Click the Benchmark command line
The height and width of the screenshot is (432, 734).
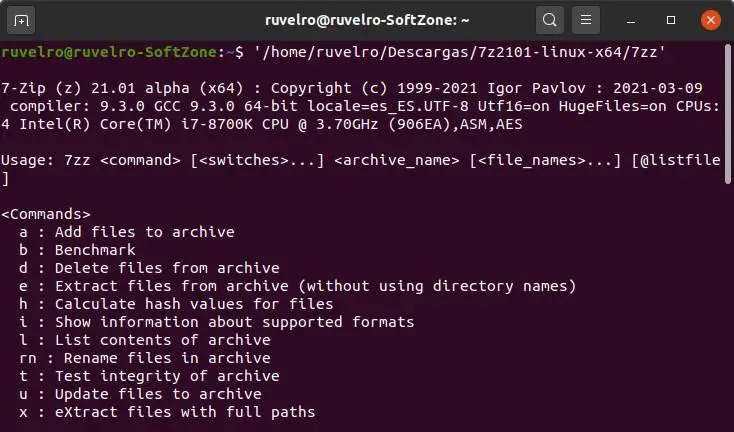(77, 250)
